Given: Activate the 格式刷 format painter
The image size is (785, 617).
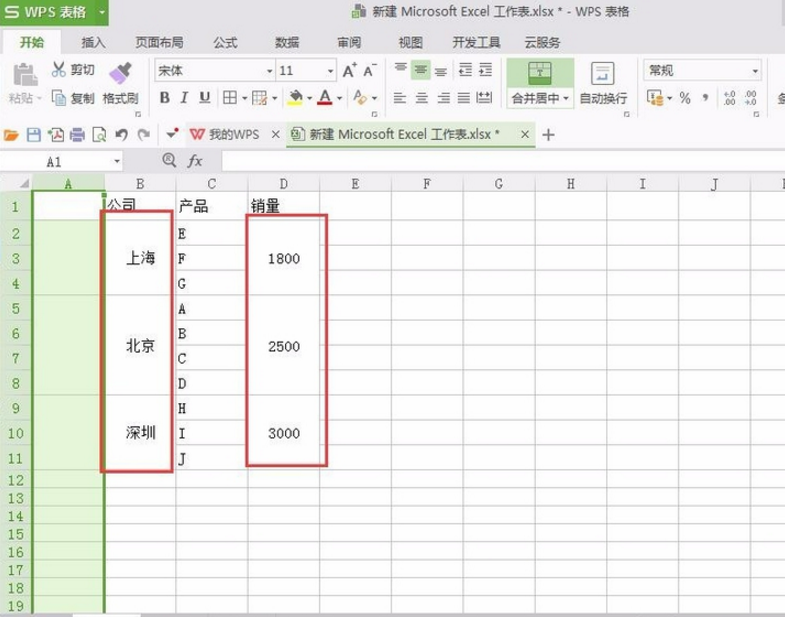Looking at the screenshot, I should click(x=120, y=83).
